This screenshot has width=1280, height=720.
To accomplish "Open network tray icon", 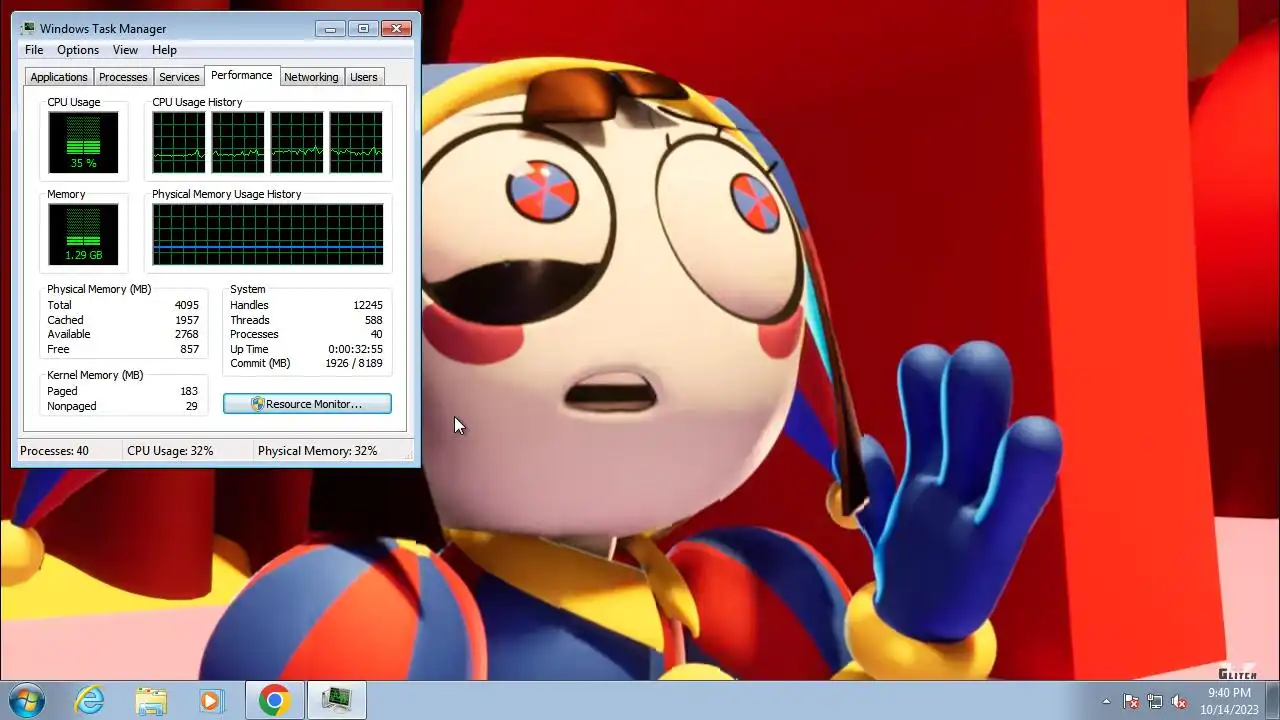I will coord(1155,701).
